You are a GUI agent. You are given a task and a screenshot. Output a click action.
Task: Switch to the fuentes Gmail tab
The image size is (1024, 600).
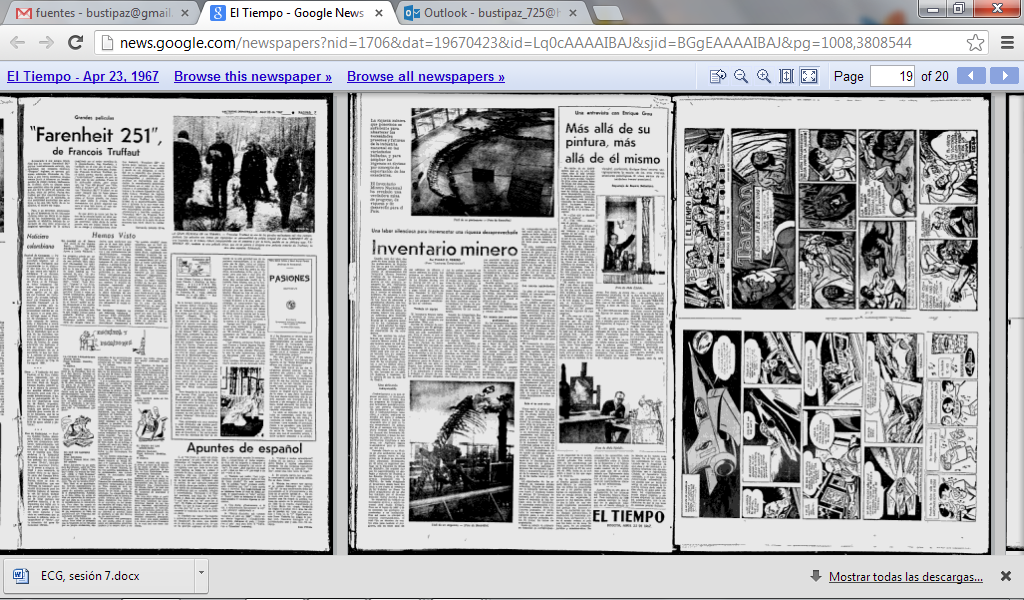102,13
